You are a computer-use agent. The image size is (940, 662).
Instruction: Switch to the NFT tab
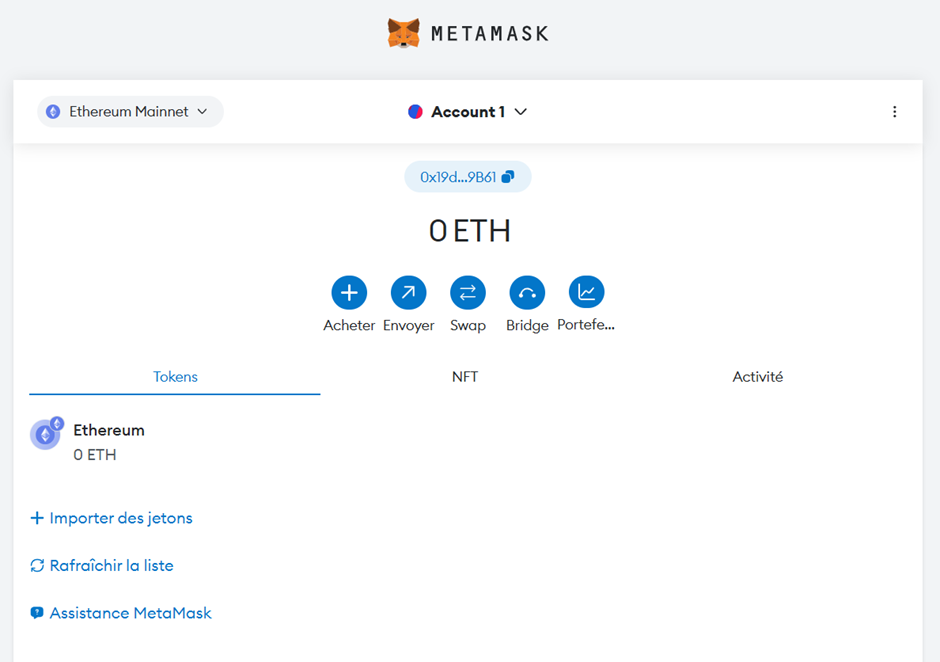[x=465, y=377]
